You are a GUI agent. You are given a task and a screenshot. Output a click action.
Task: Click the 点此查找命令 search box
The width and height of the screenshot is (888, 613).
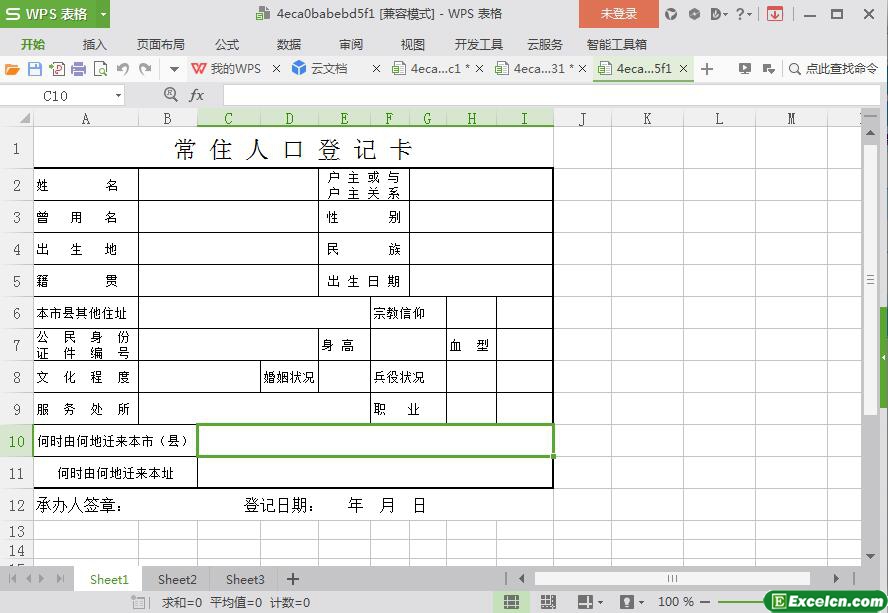pos(840,69)
